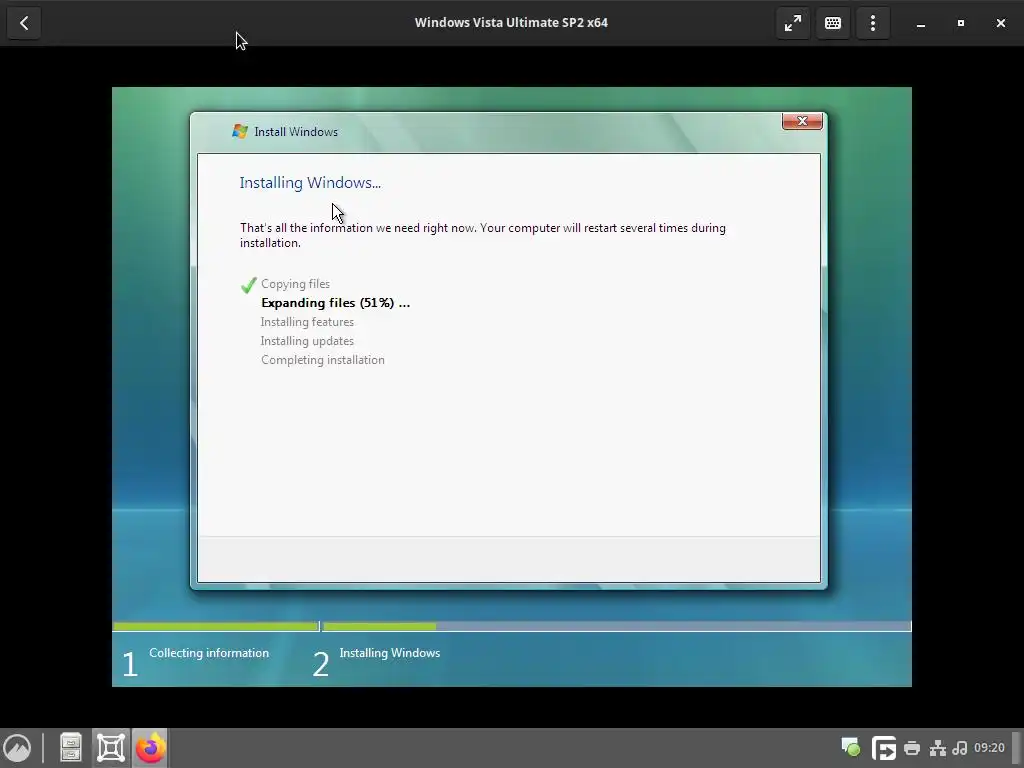
Task: Enter fullscreen mode for the VM
Action: (x=793, y=23)
